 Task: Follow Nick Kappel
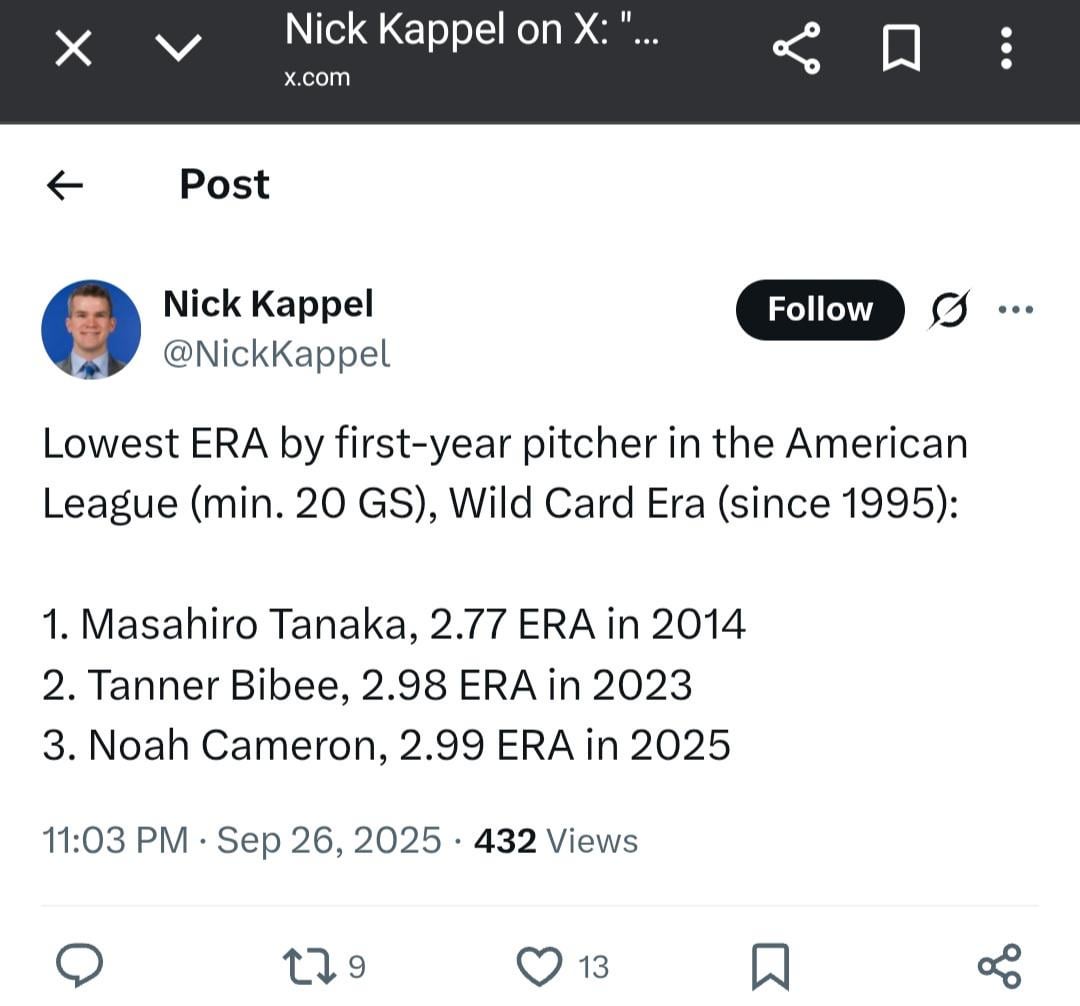pyautogui.click(x=819, y=310)
